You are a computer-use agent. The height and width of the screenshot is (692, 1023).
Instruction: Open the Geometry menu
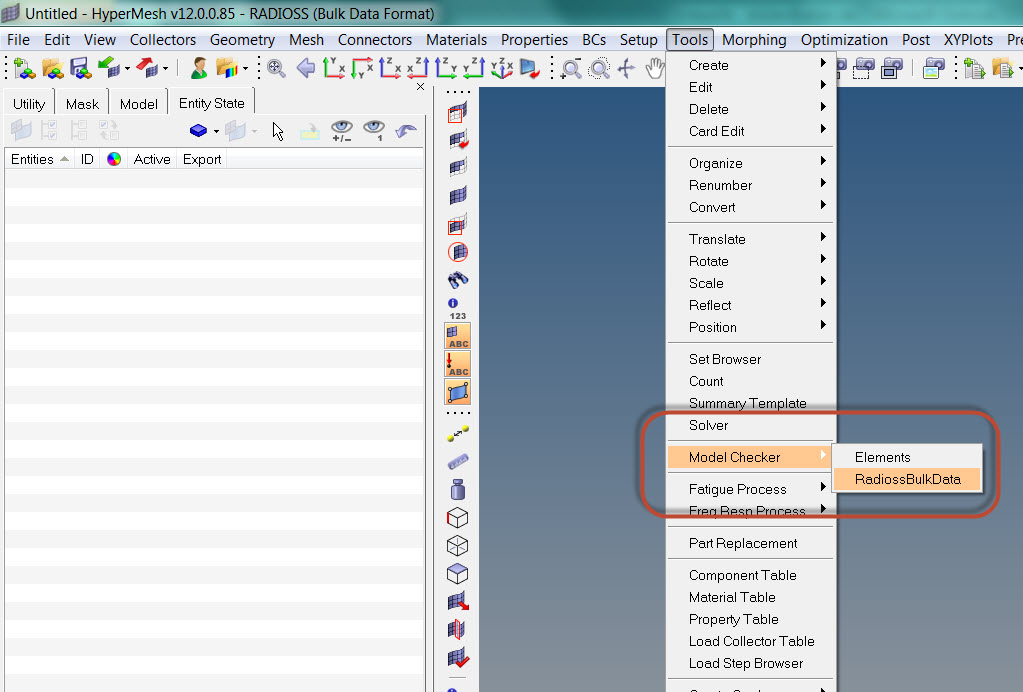coord(242,40)
